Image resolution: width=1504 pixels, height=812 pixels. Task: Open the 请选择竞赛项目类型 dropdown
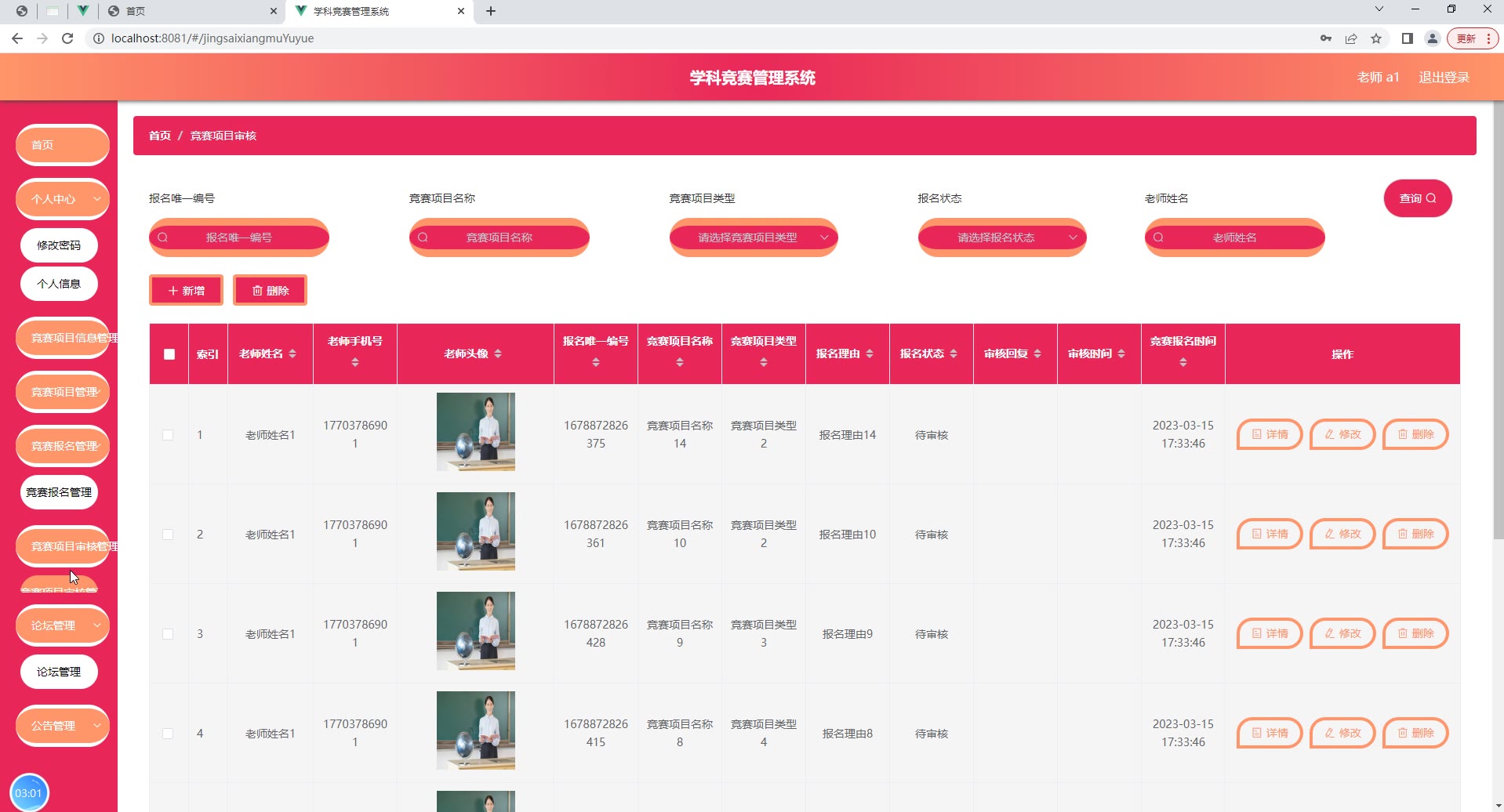click(x=754, y=237)
